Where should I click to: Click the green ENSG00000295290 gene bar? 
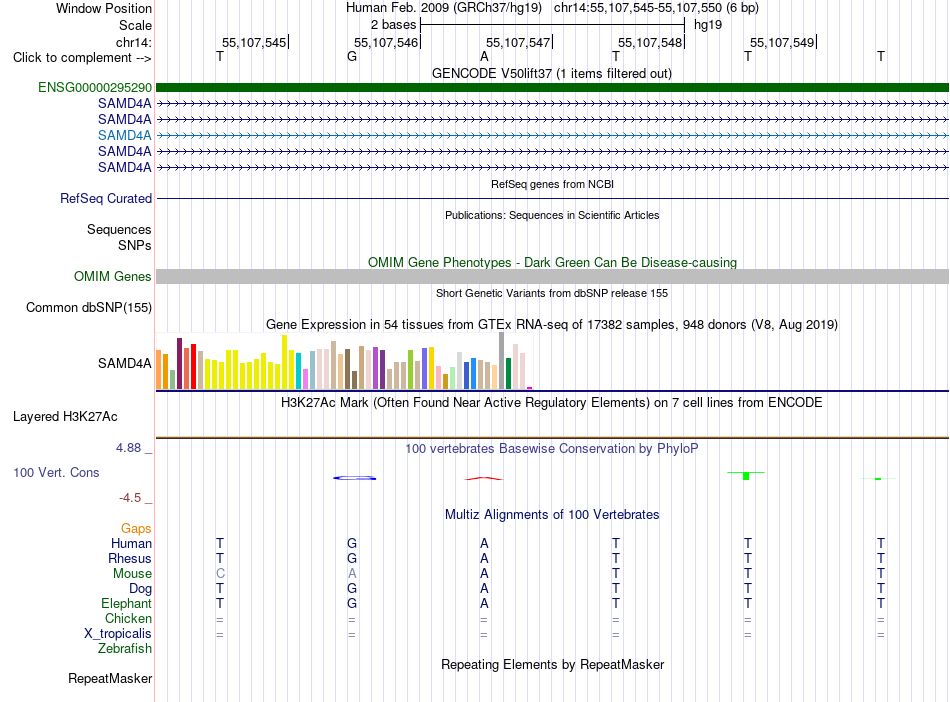pyautogui.click(x=552, y=87)
